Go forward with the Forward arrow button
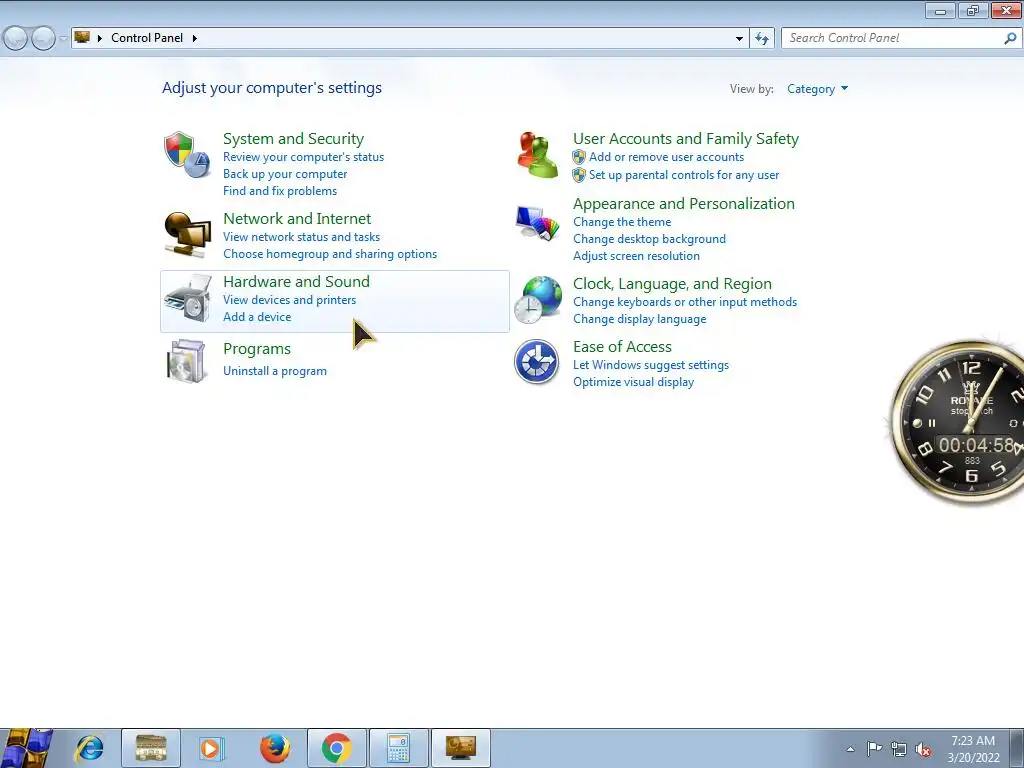 (43, 39)
